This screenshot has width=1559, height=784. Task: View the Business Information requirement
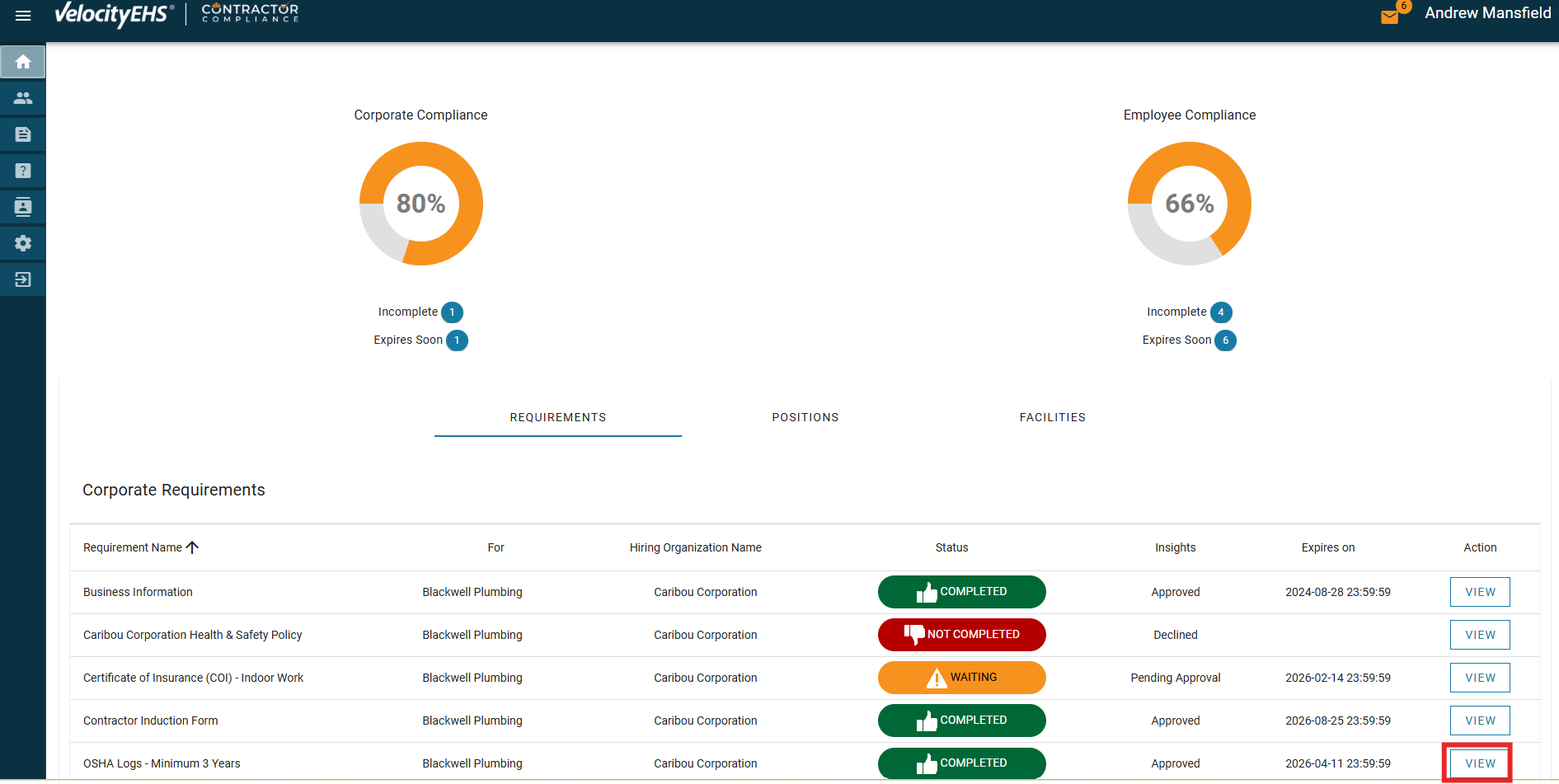(1479, 592)
